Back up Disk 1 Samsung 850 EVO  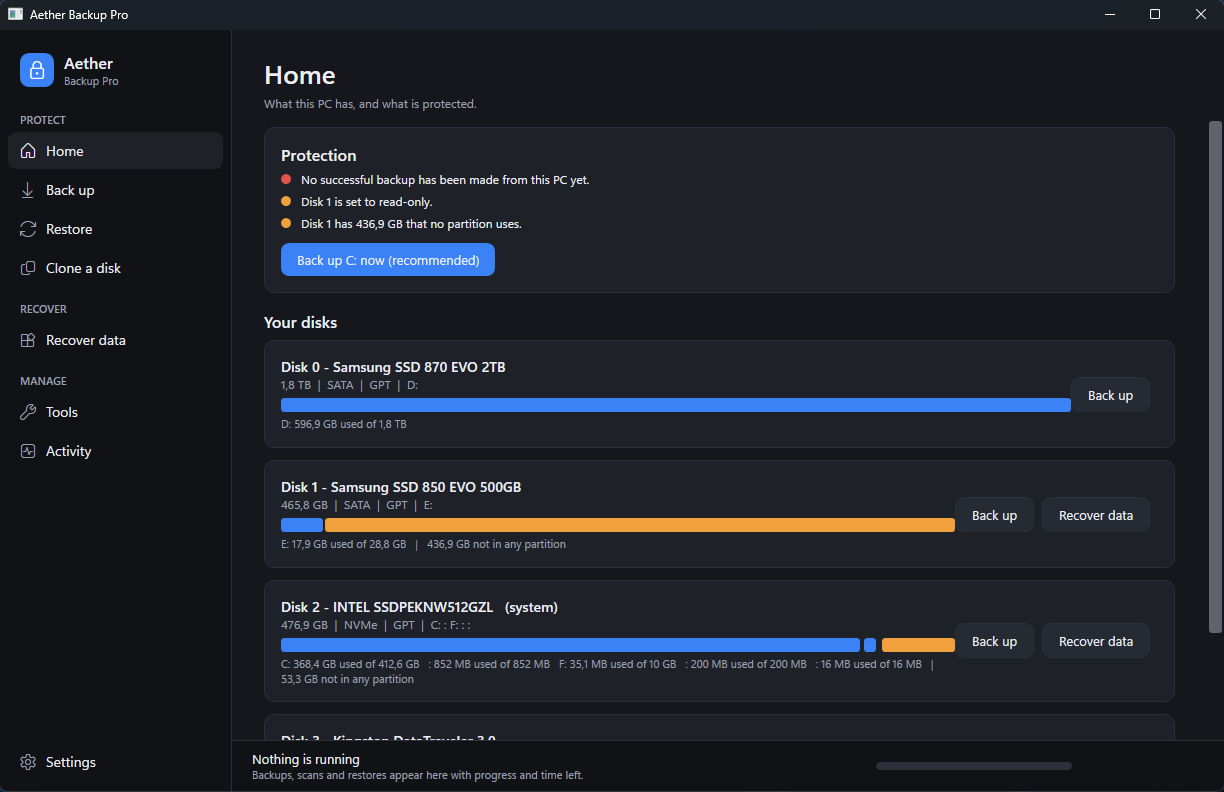[994, 515]
